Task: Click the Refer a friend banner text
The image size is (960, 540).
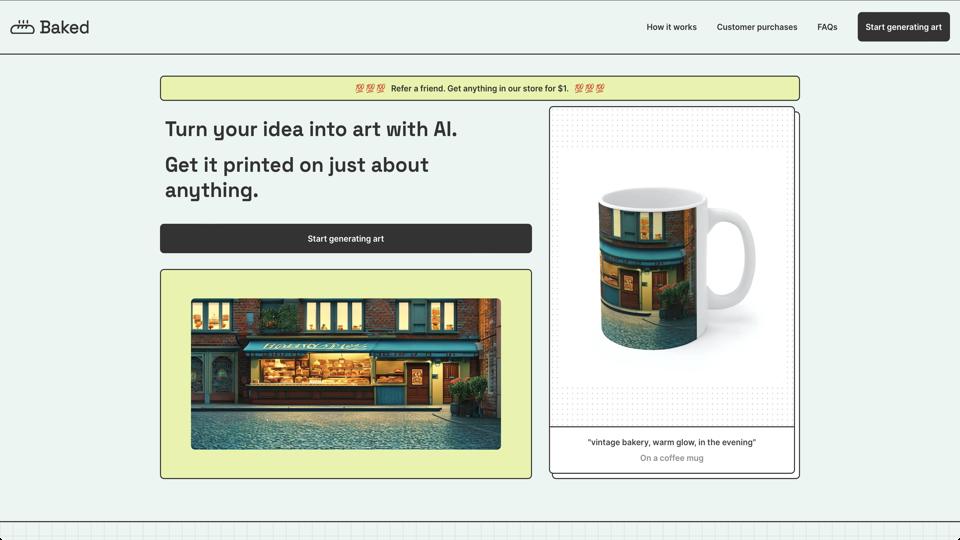Action: point(479,88)
